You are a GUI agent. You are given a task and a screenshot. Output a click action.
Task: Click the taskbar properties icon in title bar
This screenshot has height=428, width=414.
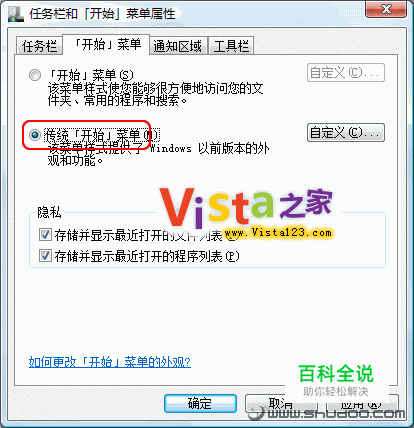click(x=16, y=14)
